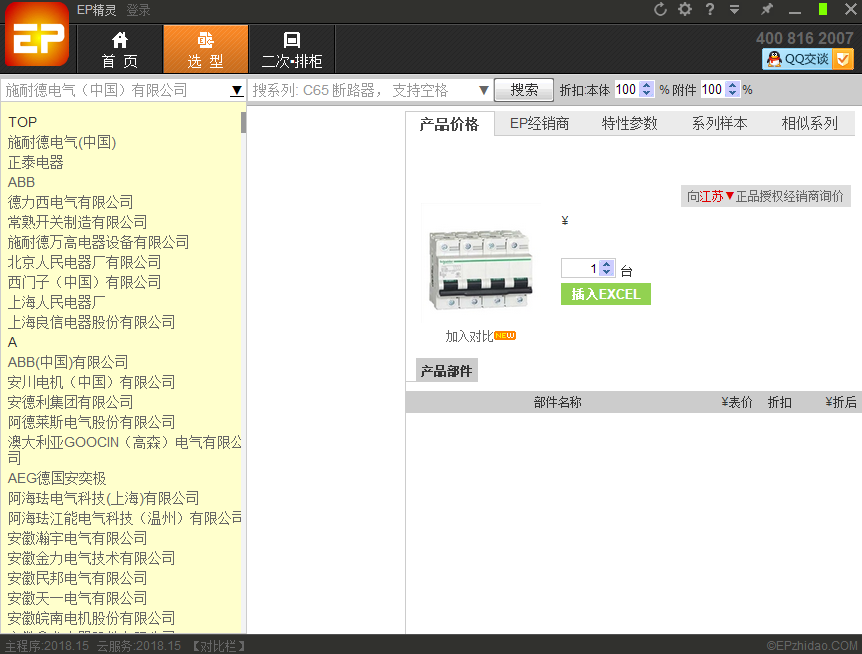The height and width of the screenshot is (654, 862).
Task: Go to the 首页 home page
Action: [x=120, y=50]
